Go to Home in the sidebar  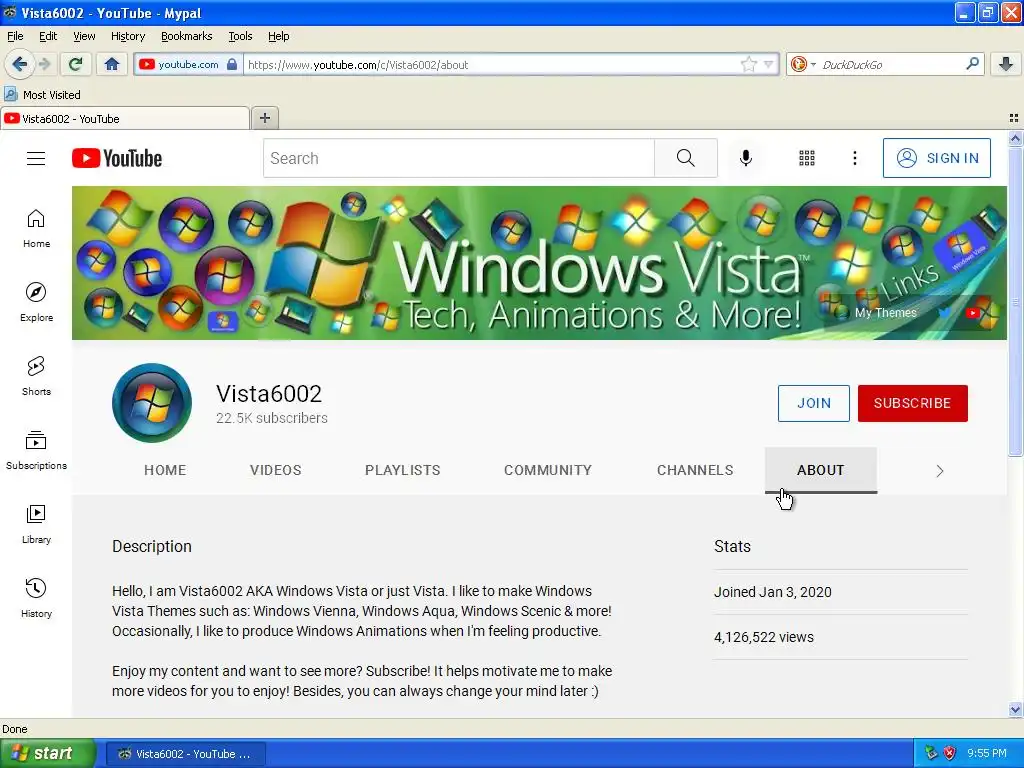pos(36,229)
